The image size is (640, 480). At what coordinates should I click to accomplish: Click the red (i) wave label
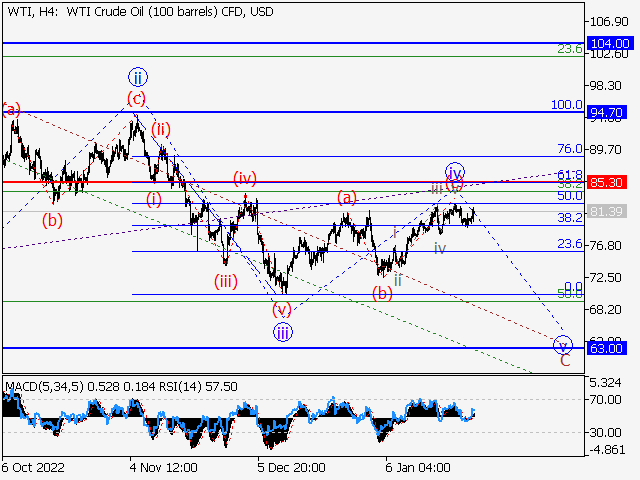pos(154,200)
